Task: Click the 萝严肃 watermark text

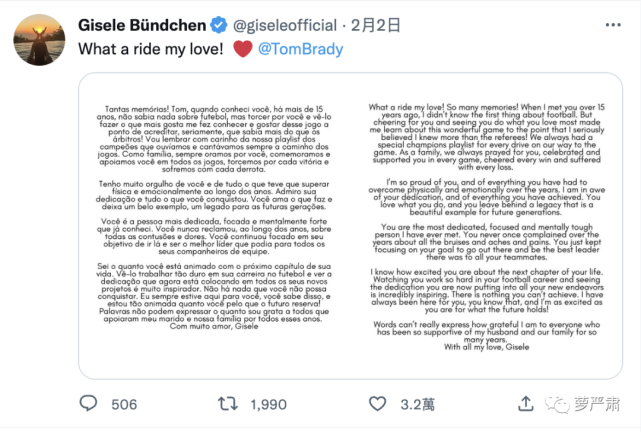Action: (x=598, y=404)
